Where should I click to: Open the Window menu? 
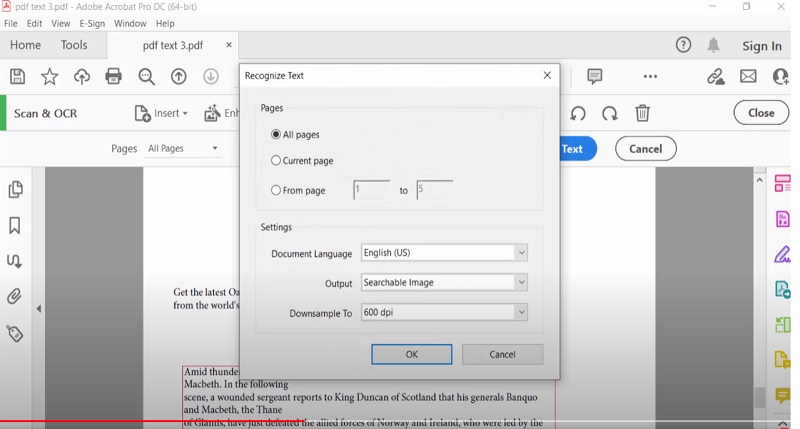coord(130,23)
